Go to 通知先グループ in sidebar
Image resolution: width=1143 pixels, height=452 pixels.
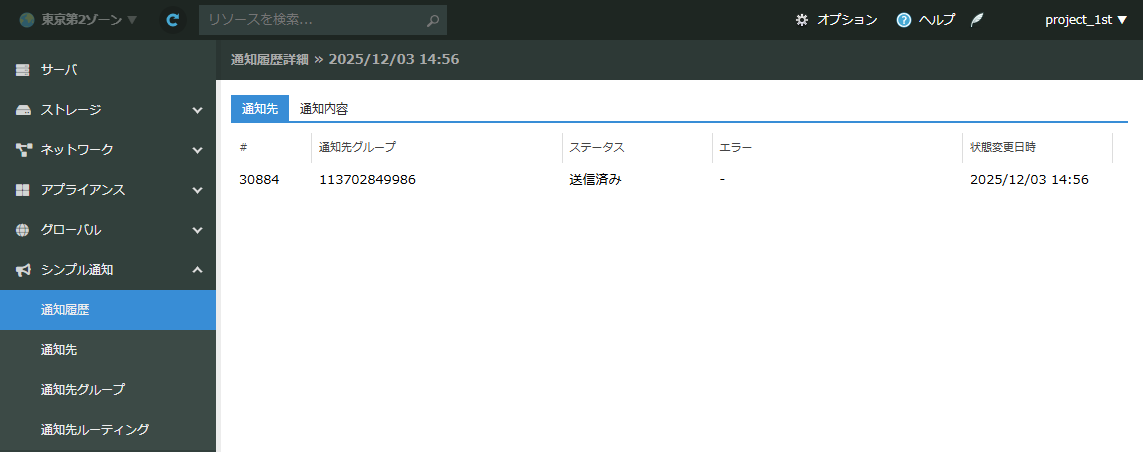pyautogui.click(x=82, y=390)
